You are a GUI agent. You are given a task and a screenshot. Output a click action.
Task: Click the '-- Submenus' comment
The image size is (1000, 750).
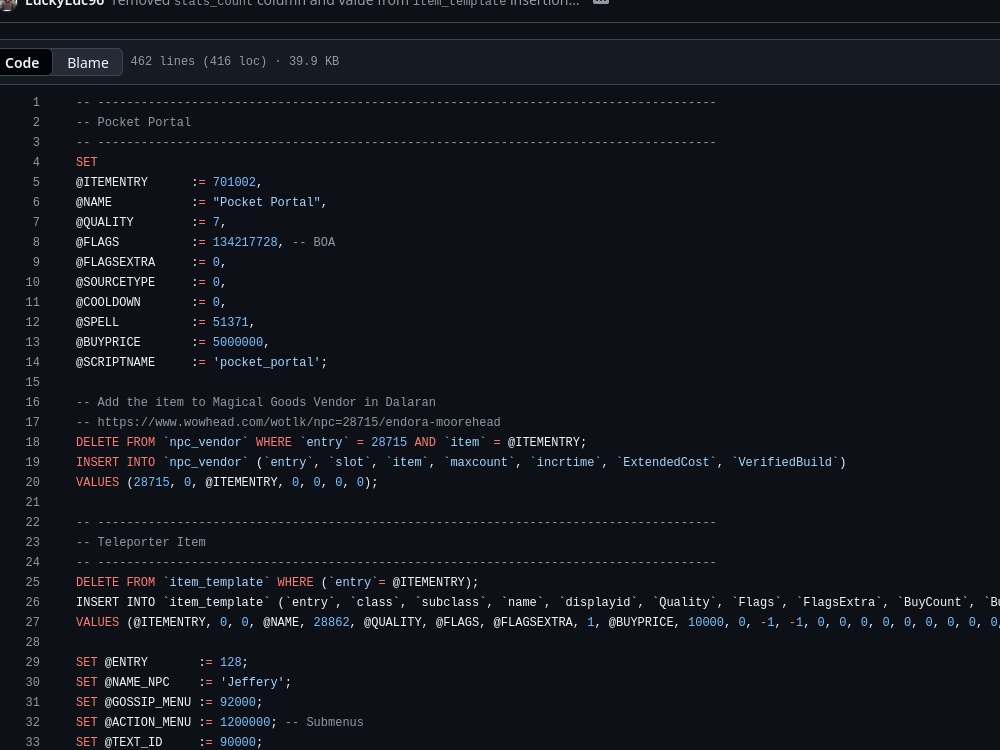324,722
